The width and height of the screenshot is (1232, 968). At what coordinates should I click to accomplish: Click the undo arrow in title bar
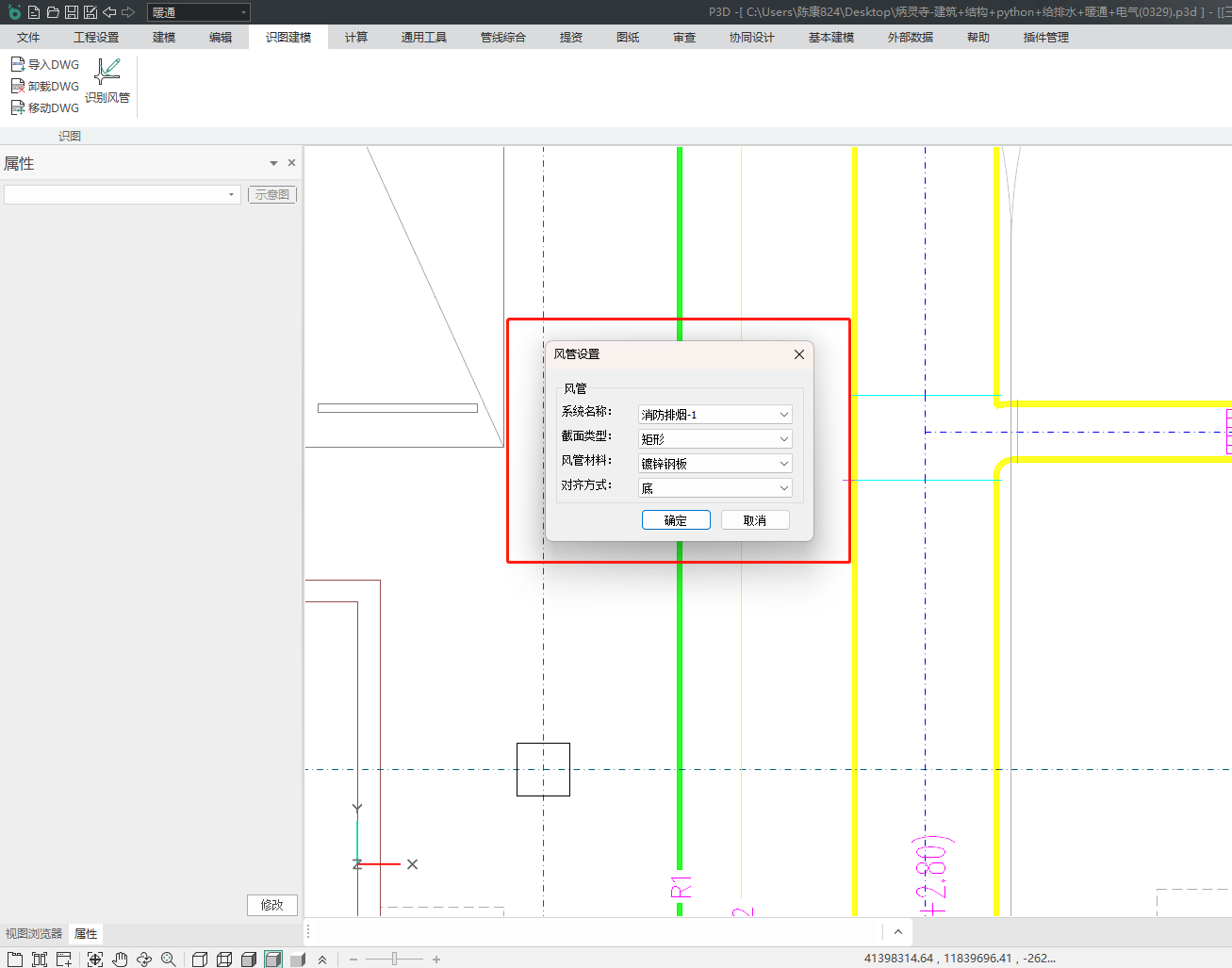[109, 12]
